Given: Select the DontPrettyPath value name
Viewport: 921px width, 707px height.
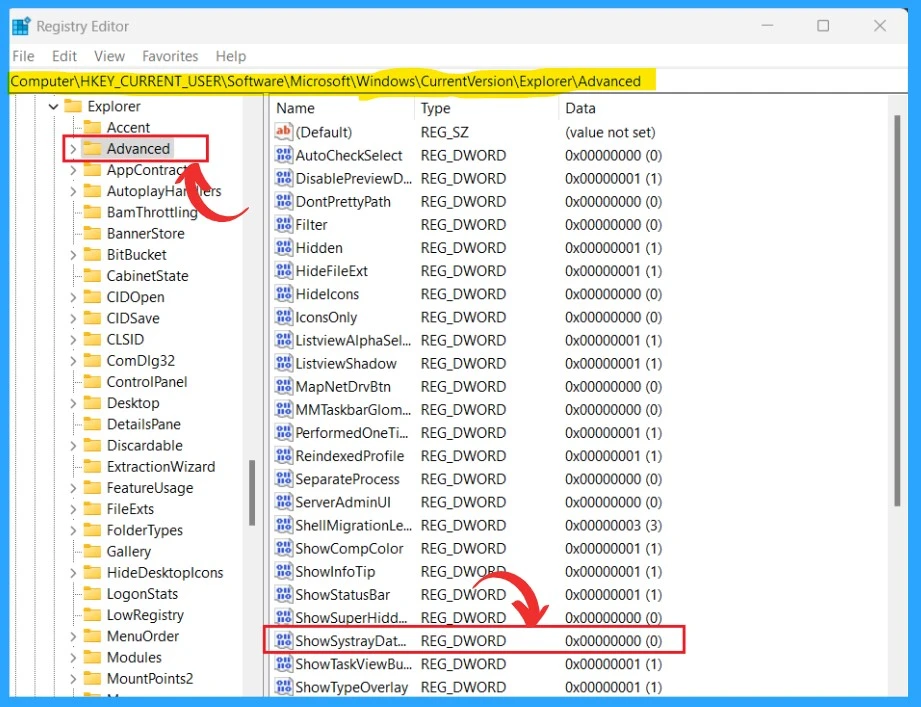Looking at the screenshot, I should click(343, 201).
